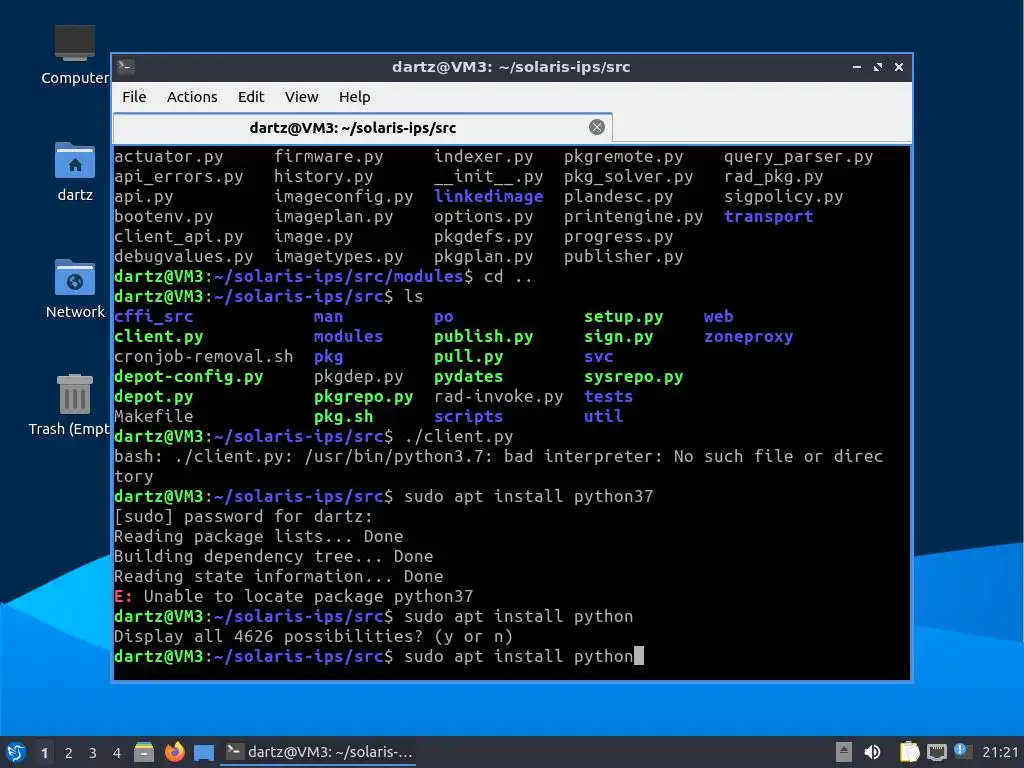
Task: Switch to workspace 4 in pager
Action: point(117,752)
